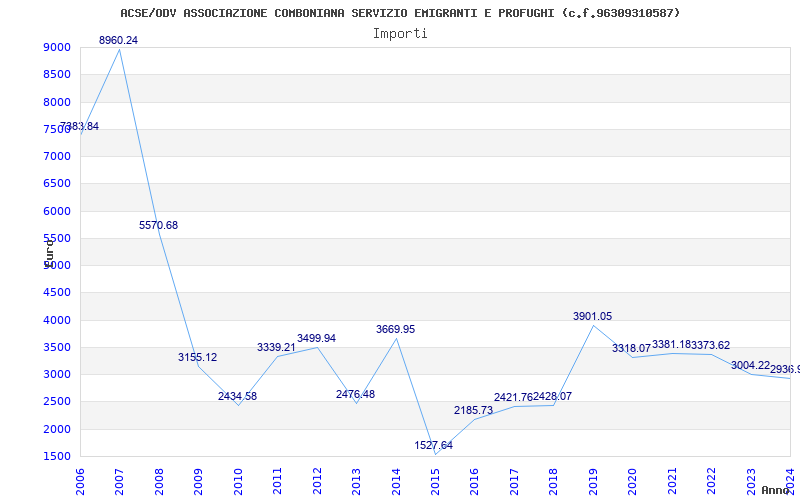Select the 3004.22 data label for 2023
The height and width of the screenshot is (500, 800).
pos(750,366)
